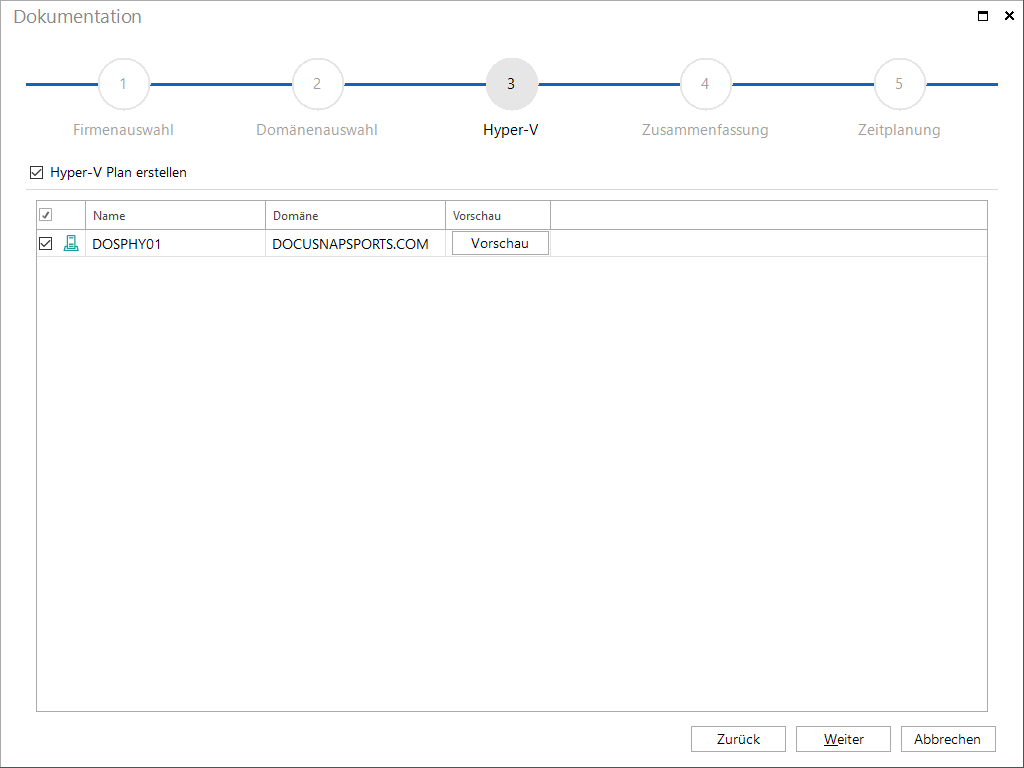Select the DOCUSNAPSPORTS.COM domain cell
1024x768 pixels.
355,244
